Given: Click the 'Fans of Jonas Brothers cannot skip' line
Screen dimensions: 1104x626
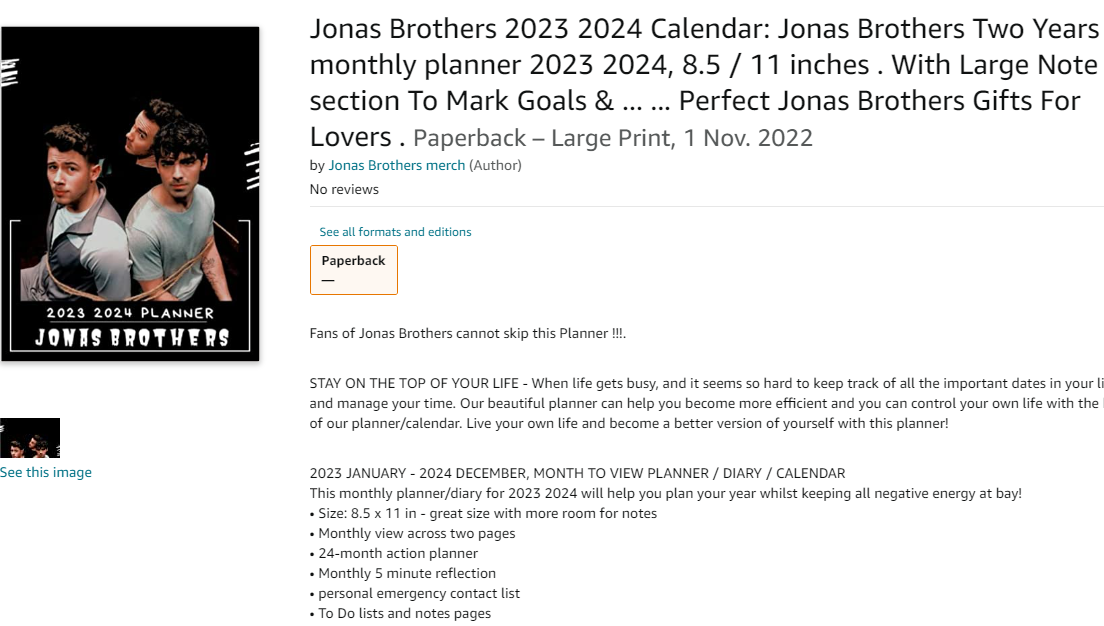Looking at the screenshot, I should click(468, 333).
